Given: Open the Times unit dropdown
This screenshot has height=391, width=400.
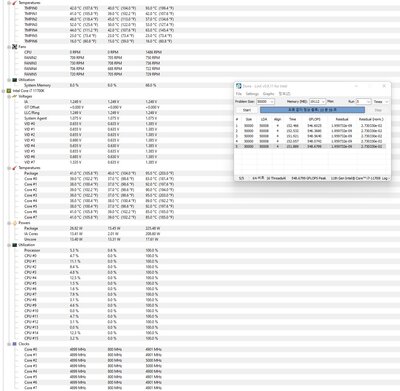Looking at the screenshot, I should click(381, 101).
